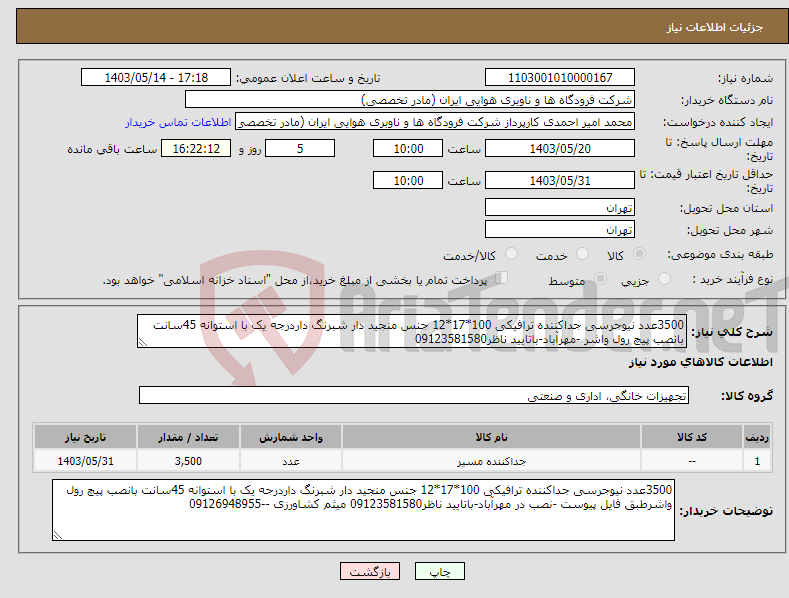Click the نام کالا column header

coord(491,437)
